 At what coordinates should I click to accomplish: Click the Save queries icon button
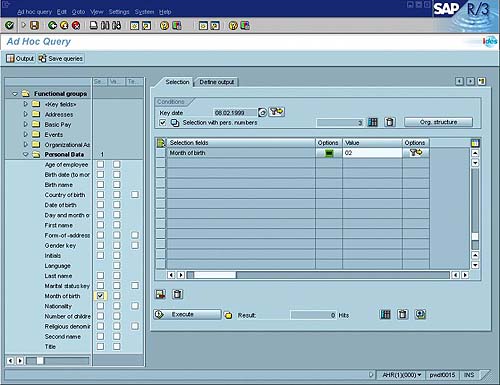click(x=61, y=59)
